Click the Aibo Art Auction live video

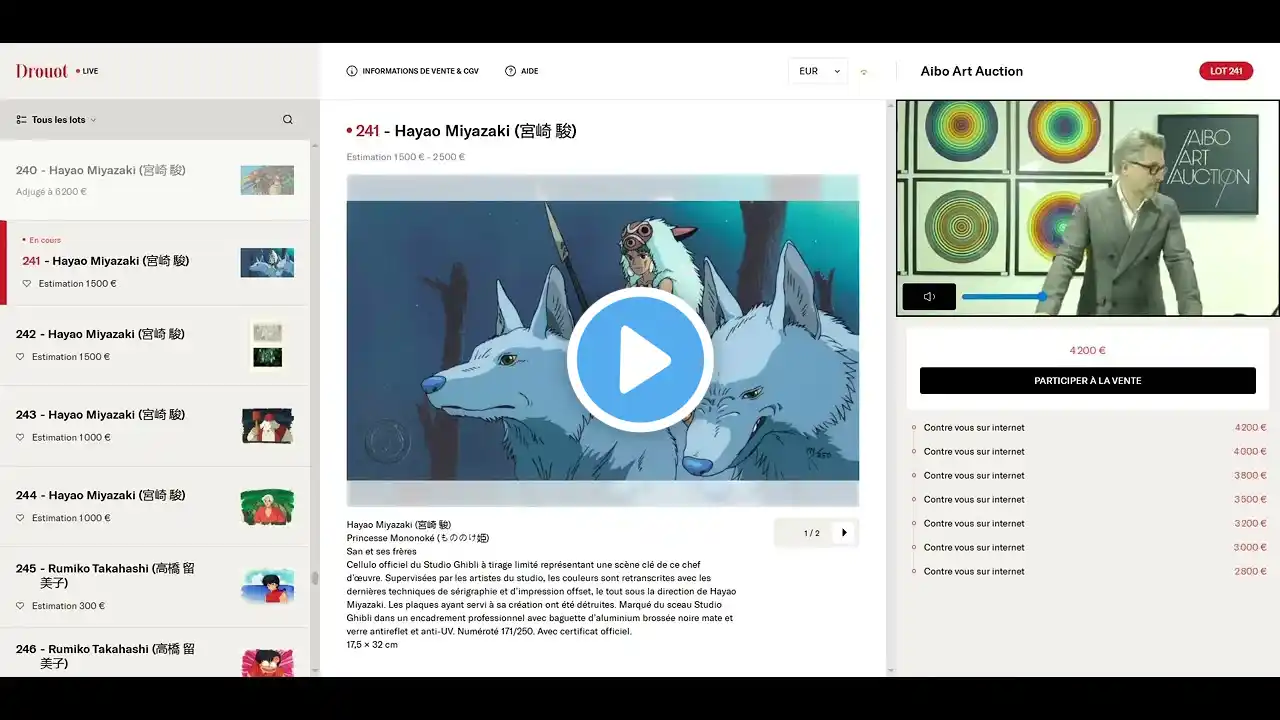pyautogui.click(x=1088, y=208)
